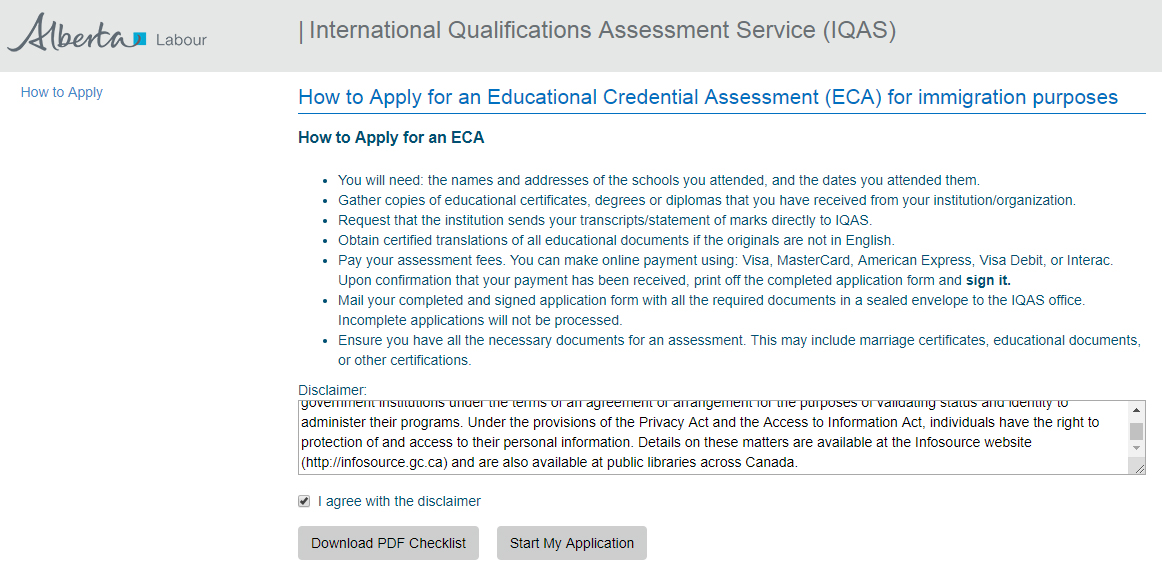Viewport: 1162px width, 579px height.
Task: Click the IQAS header title text
Action: (600, 30)
